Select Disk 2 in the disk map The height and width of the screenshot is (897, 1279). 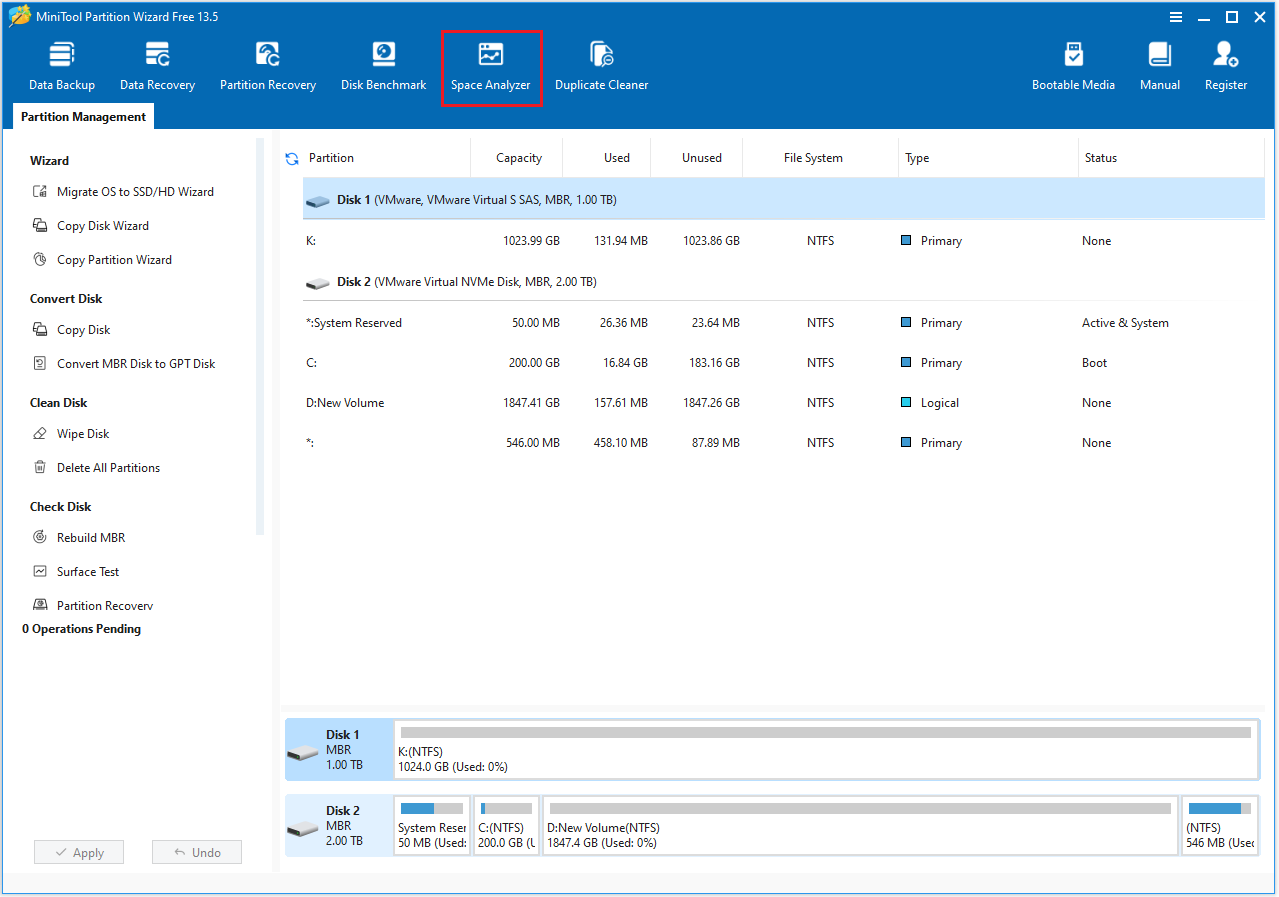click(338, 825)
